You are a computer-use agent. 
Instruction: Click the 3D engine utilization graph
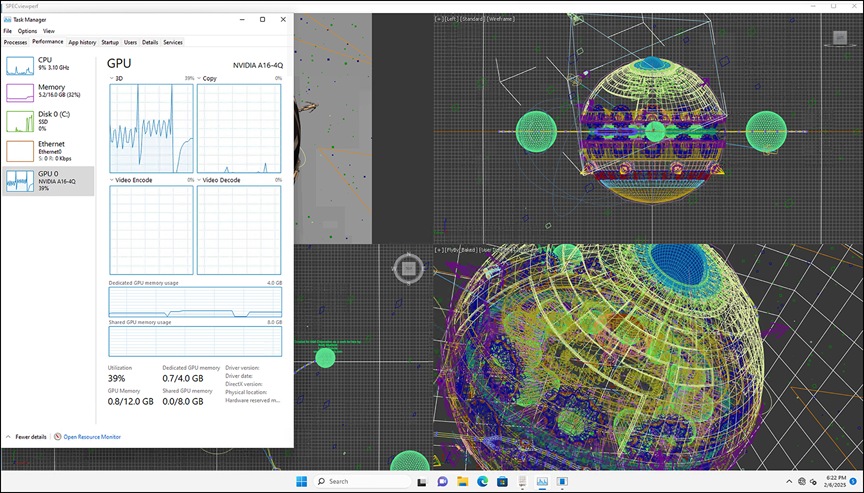(152, 128)
